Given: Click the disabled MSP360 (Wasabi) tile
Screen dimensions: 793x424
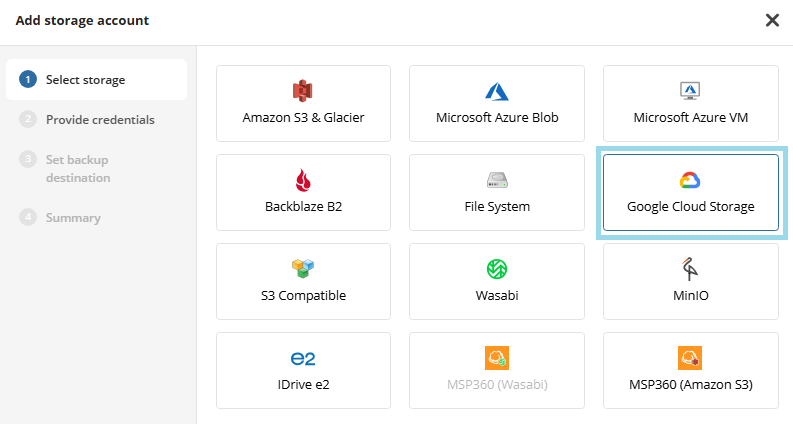Looking at the screenshot, I should tap(497, 371).
